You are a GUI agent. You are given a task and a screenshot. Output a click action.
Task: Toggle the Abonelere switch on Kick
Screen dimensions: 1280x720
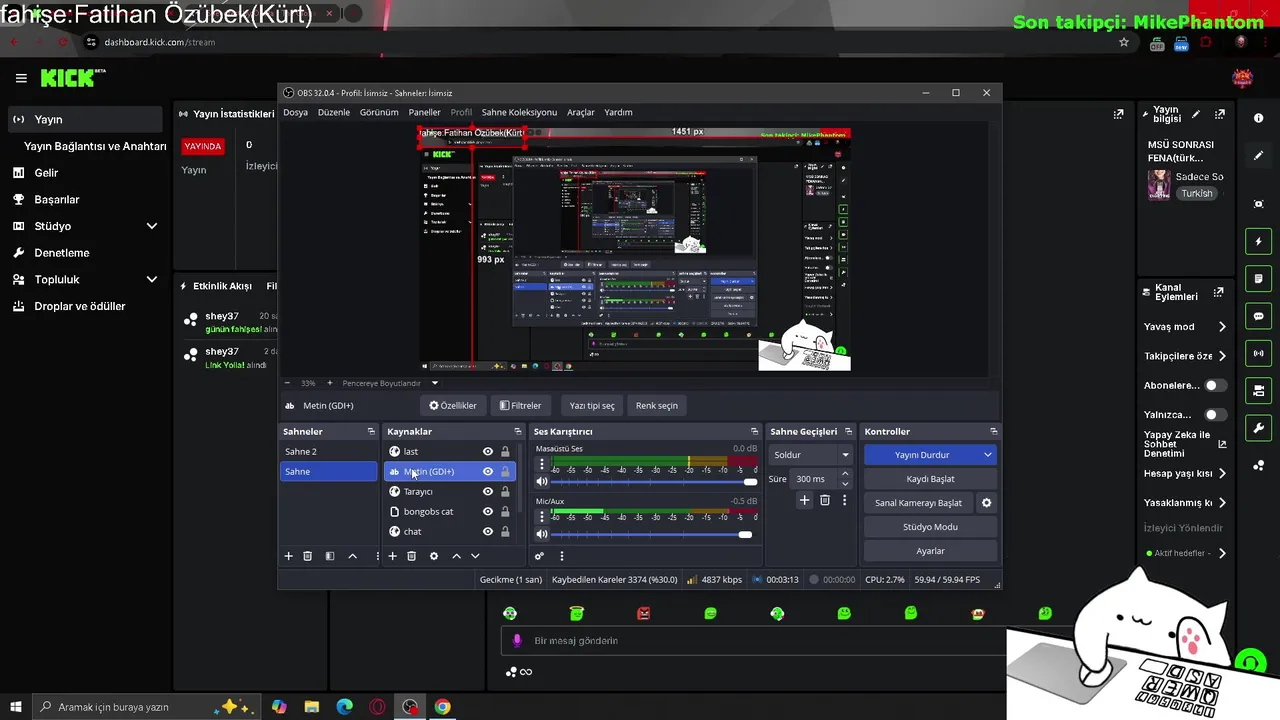[1215, 385]
